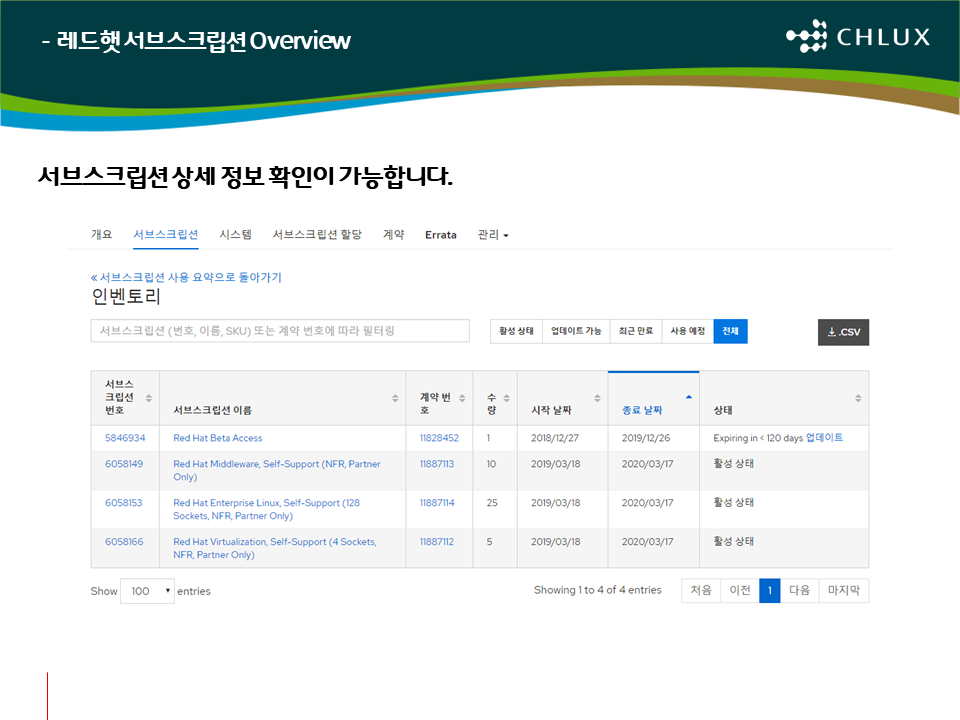
Task: Go to 다음 page
Action: [799, 590]
